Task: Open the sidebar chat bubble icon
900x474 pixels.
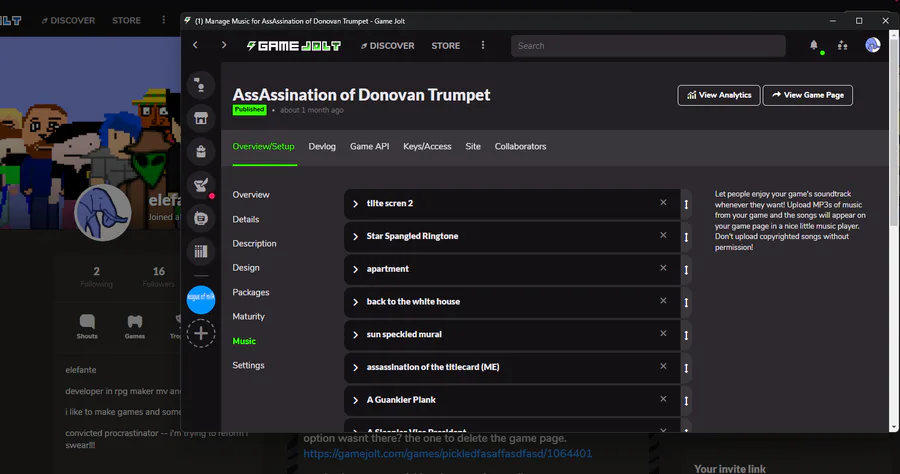Action: (x=200, y=218)
